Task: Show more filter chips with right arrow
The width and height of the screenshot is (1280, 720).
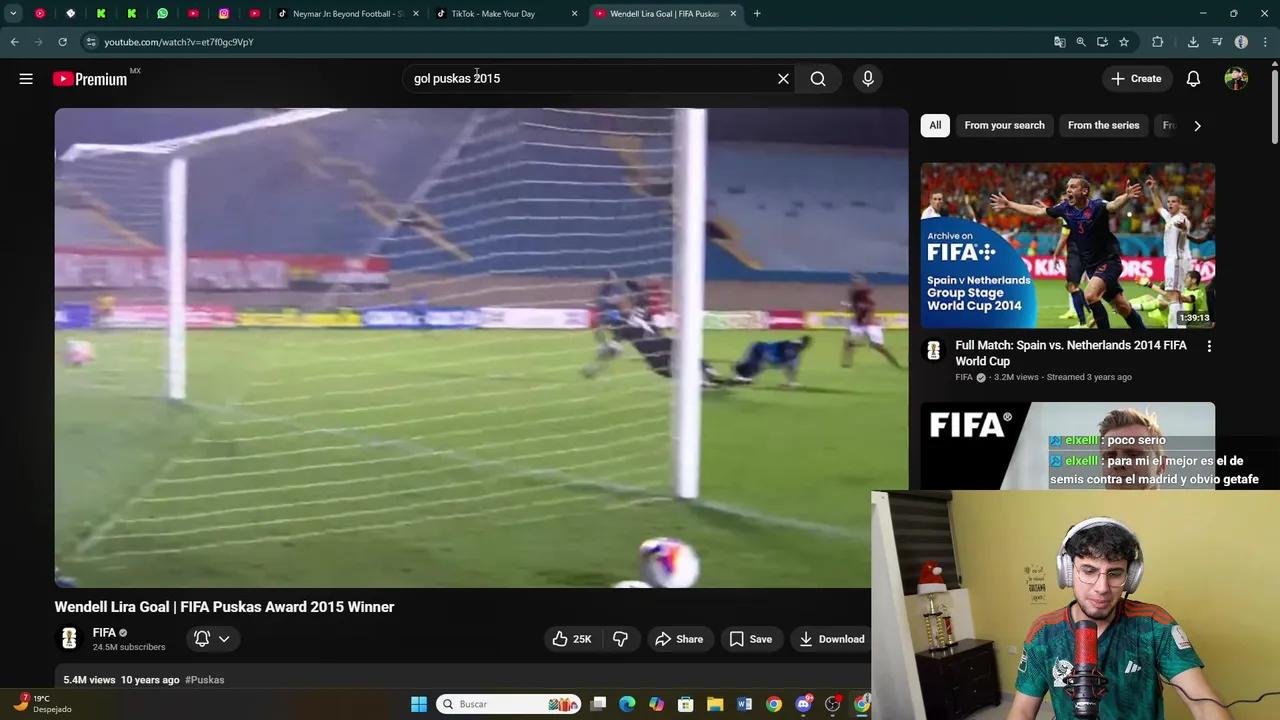Action: pyautogui.click(x=1197, y=126)
